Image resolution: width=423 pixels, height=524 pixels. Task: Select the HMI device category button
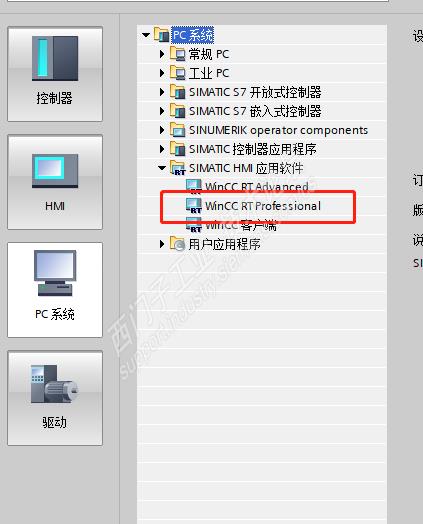[x=55, y=182]
